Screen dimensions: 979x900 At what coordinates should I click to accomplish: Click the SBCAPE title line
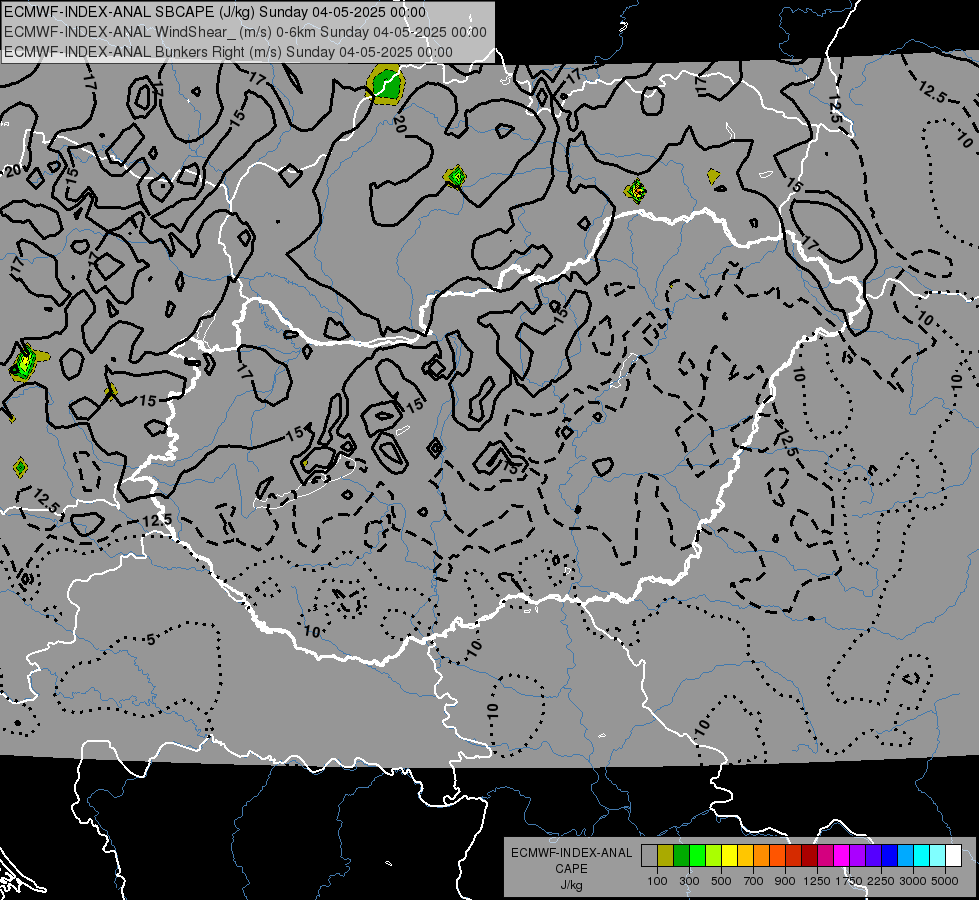point(215,12)
